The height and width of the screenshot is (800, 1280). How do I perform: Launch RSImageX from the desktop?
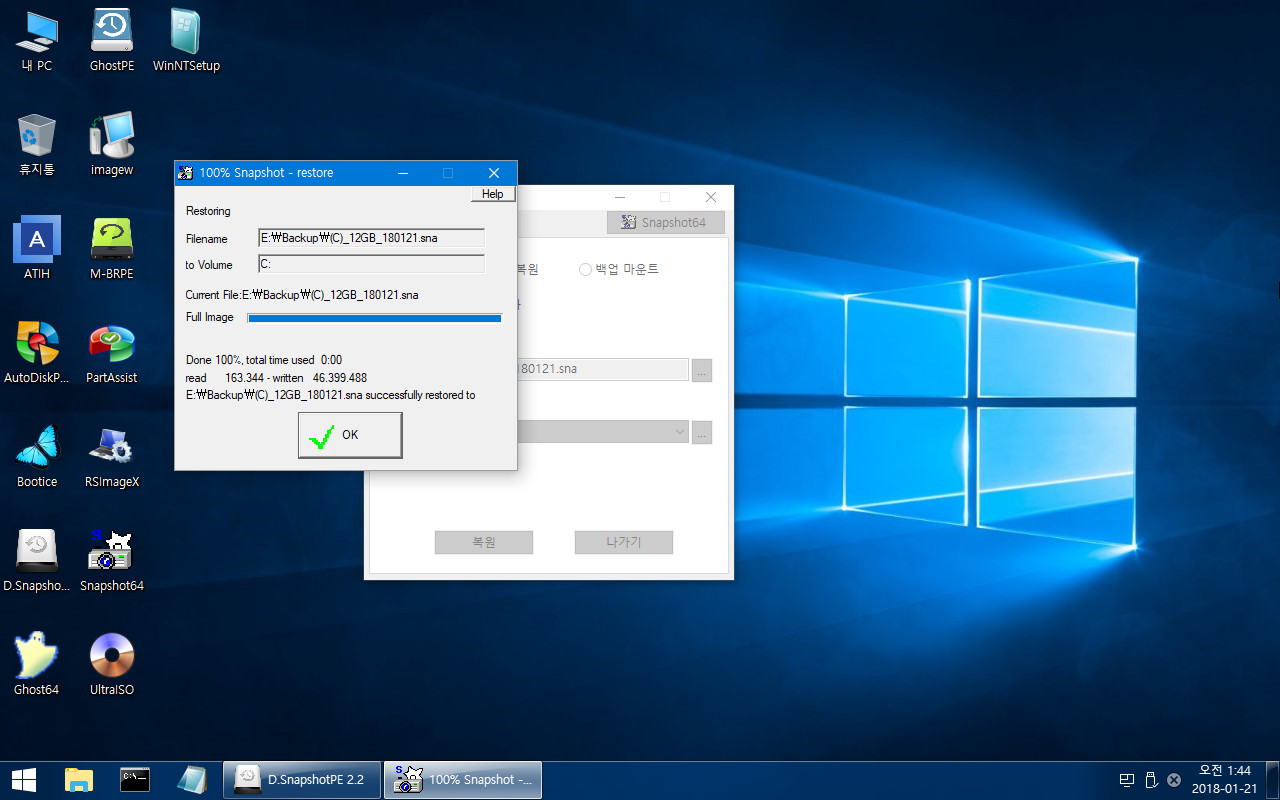coord(112,457)
